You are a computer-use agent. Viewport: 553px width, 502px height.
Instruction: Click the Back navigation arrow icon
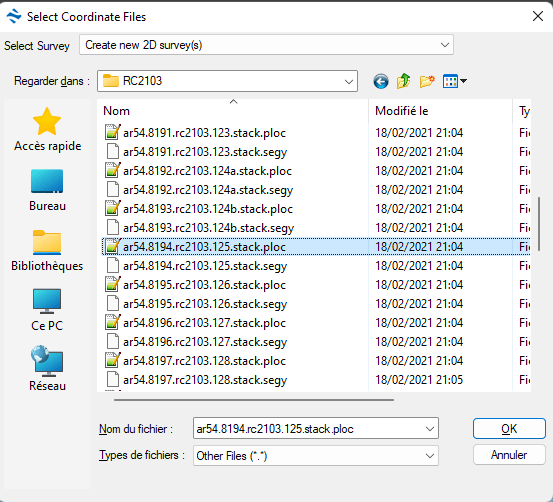point(381,81)
